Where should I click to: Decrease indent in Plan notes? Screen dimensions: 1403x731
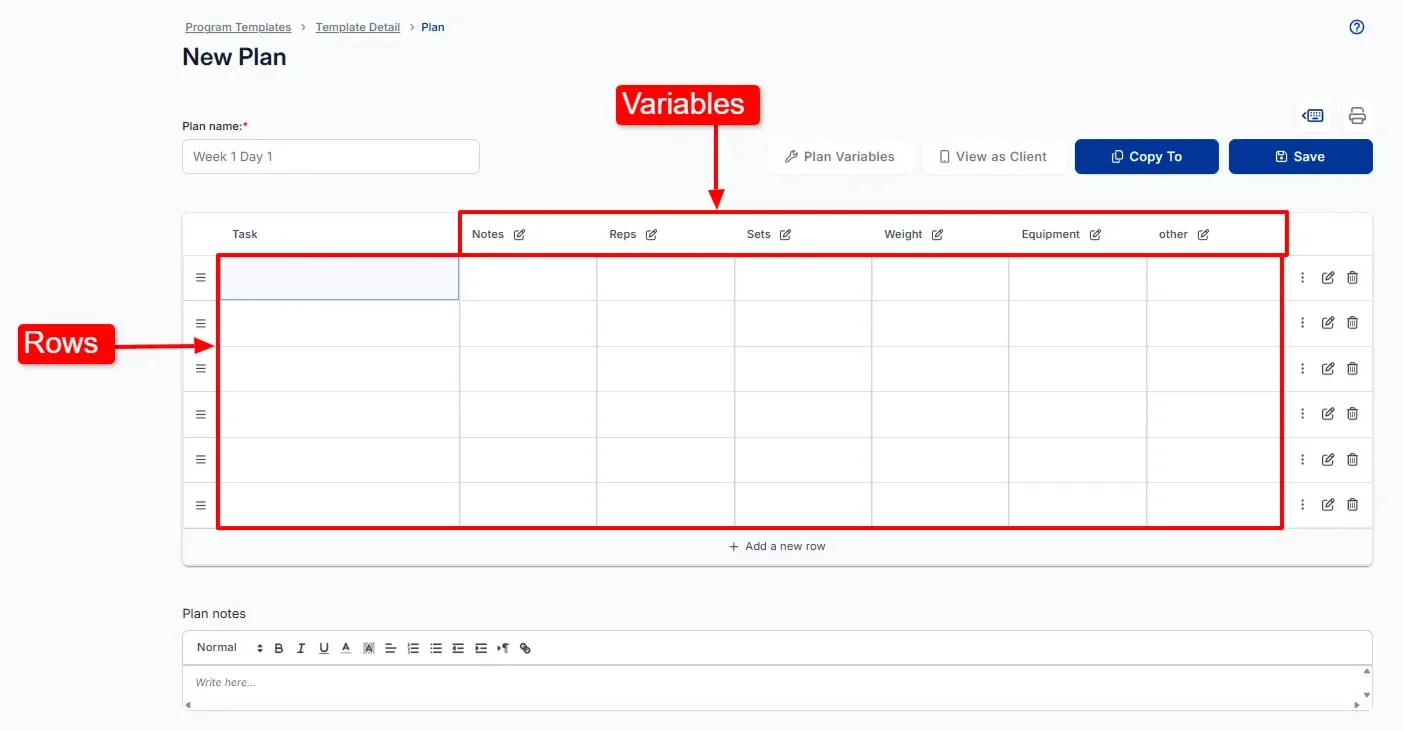pos(458,648)
